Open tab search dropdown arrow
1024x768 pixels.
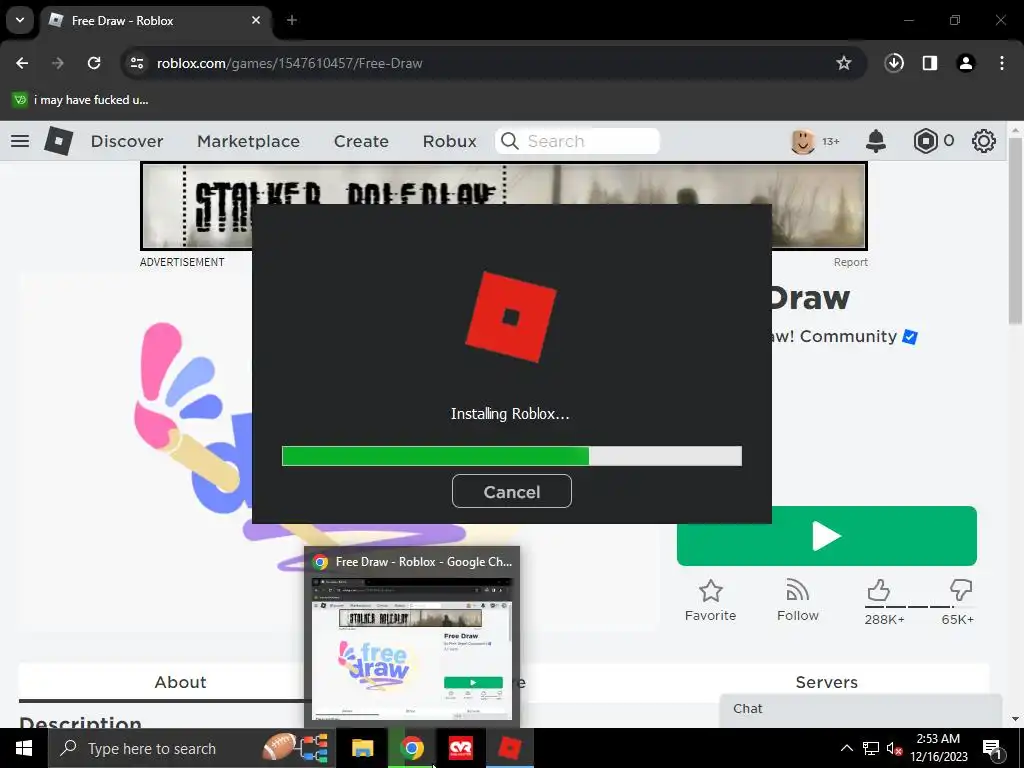(20, 20)
